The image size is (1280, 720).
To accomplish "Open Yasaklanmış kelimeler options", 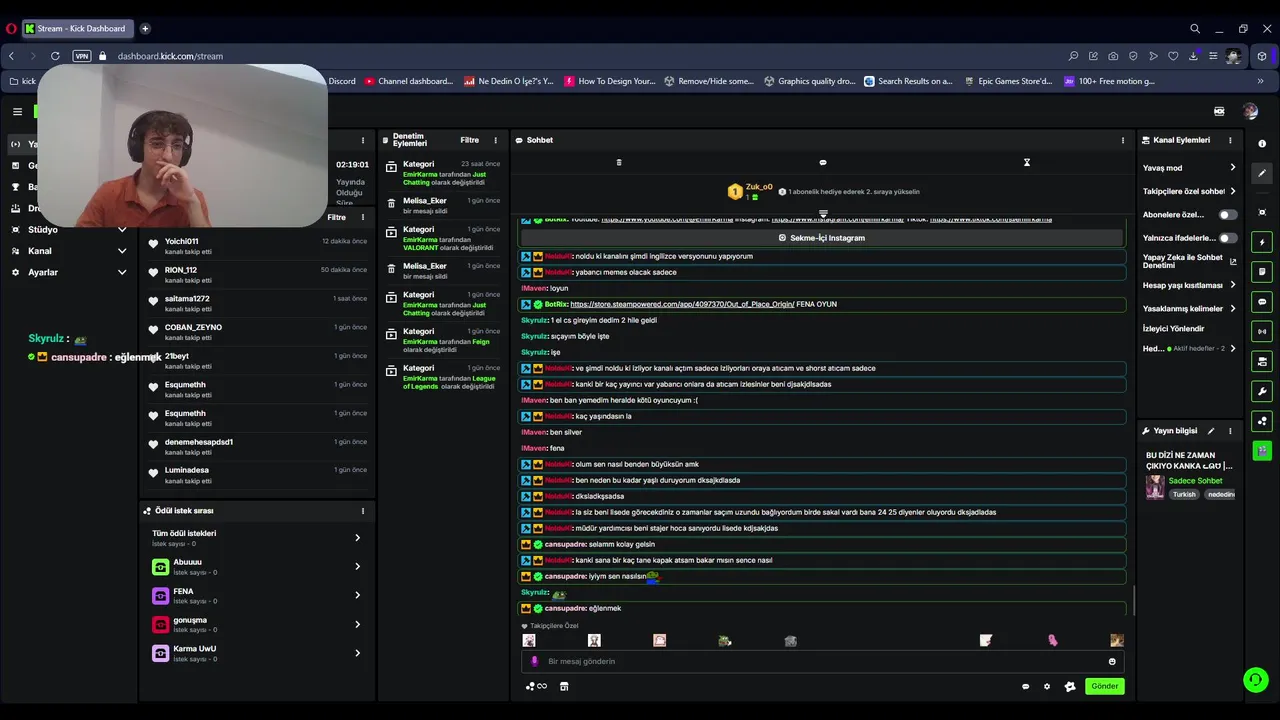I will pyautogui.click(x=1190, y=309).
